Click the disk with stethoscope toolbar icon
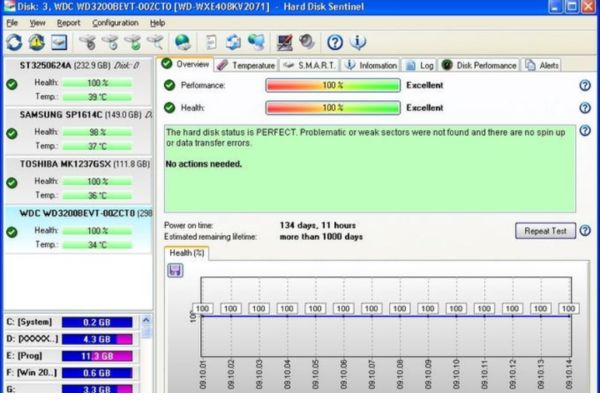 [88, 42]
